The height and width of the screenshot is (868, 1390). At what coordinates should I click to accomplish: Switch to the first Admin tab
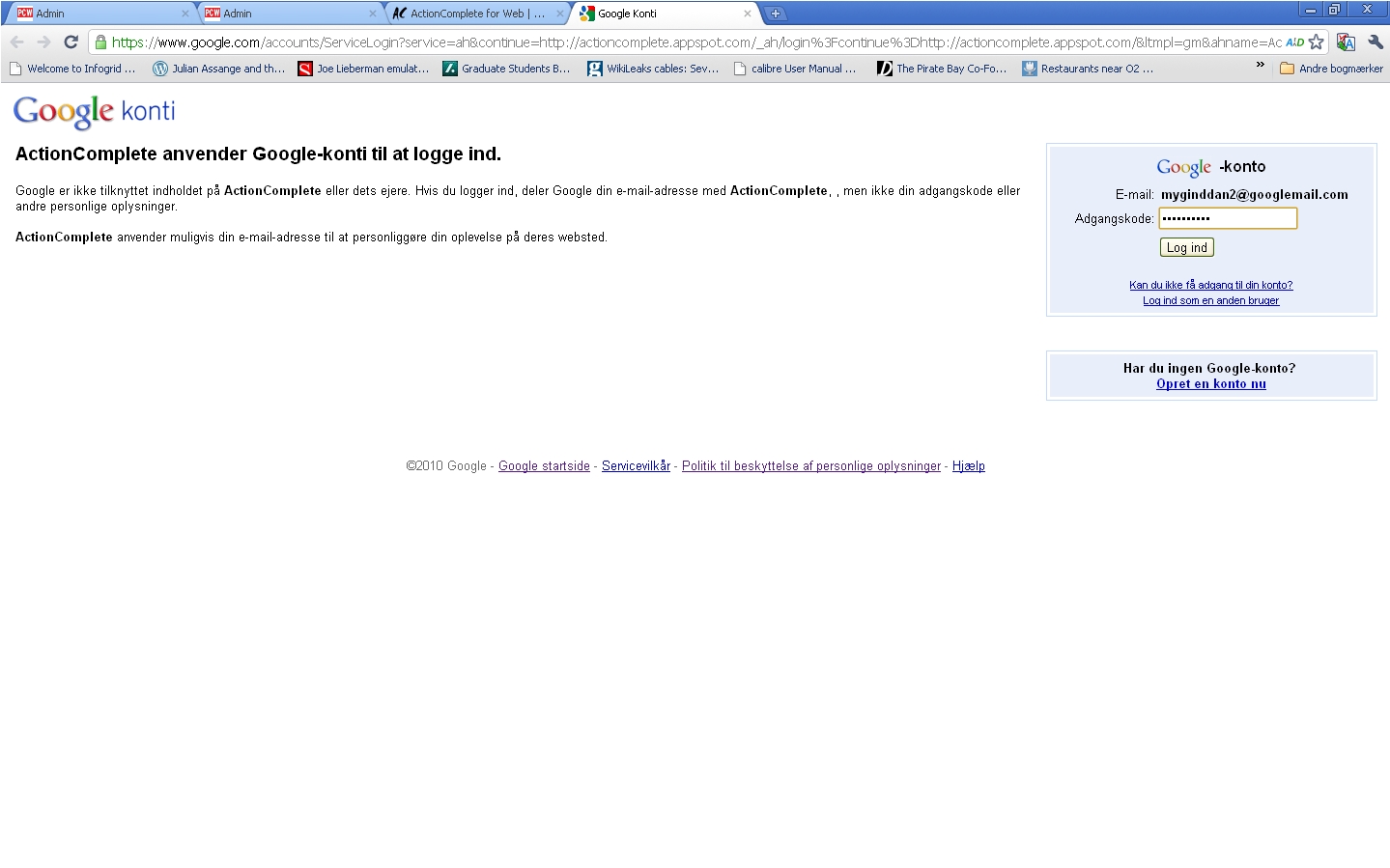pyautogui.click(x=97, y=14)
